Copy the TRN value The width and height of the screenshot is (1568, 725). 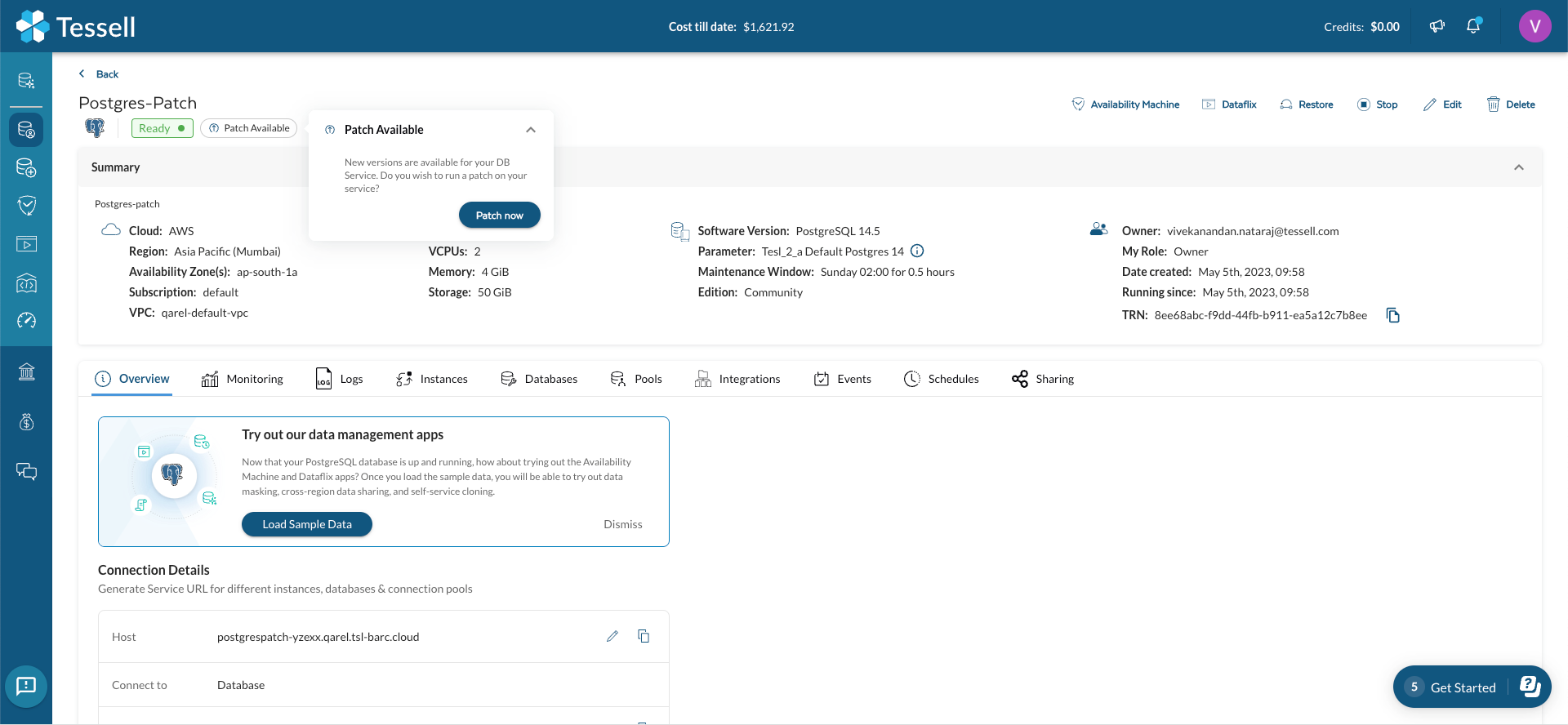click(1393, 315)
